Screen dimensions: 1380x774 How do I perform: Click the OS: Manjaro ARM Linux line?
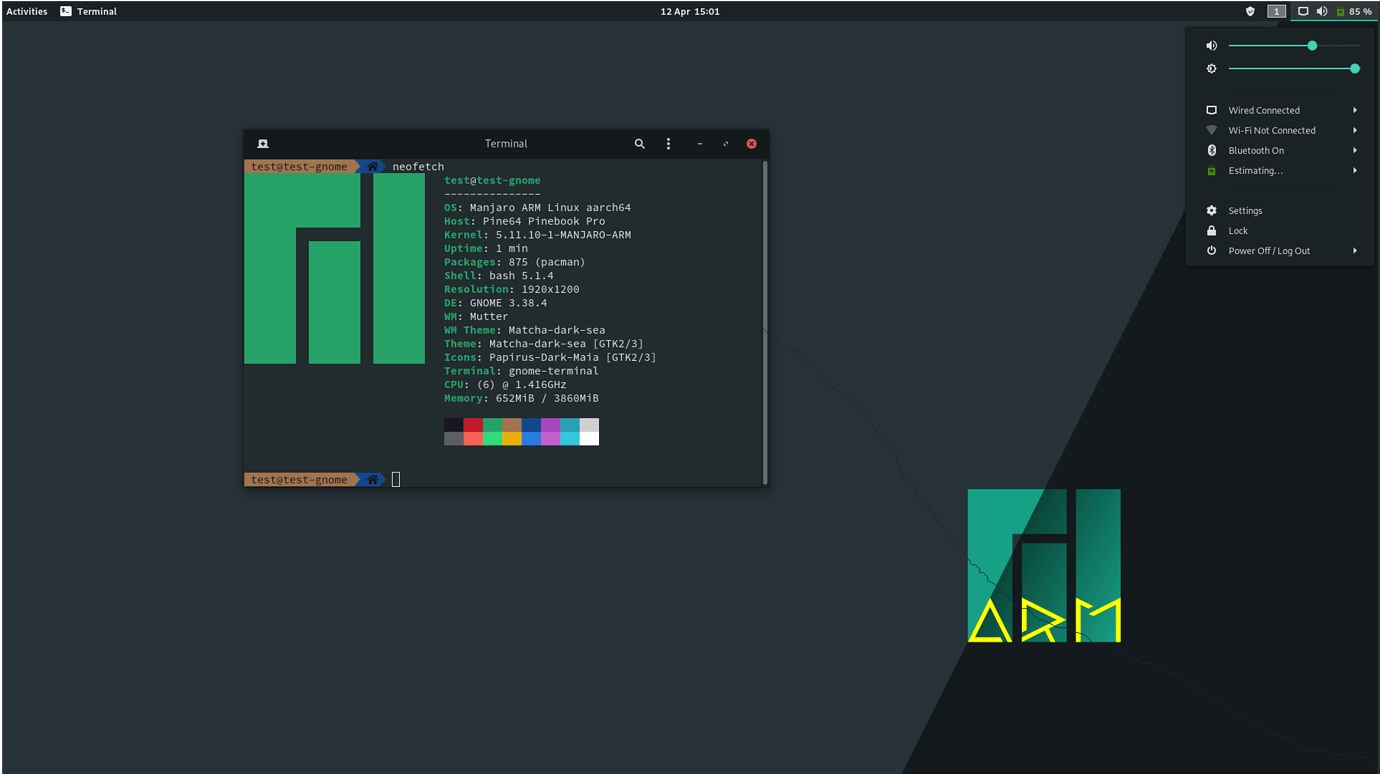tap(538, 208)
